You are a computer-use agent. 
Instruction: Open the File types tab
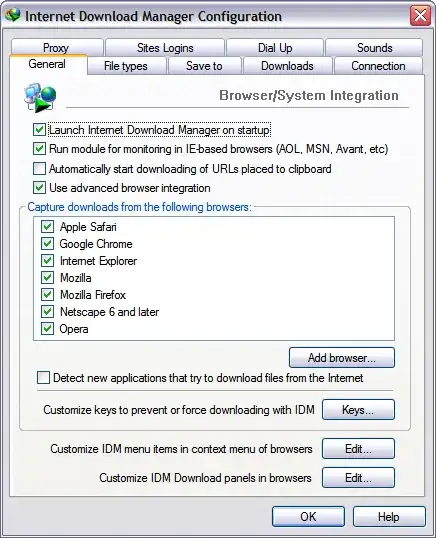coord(126,66)
